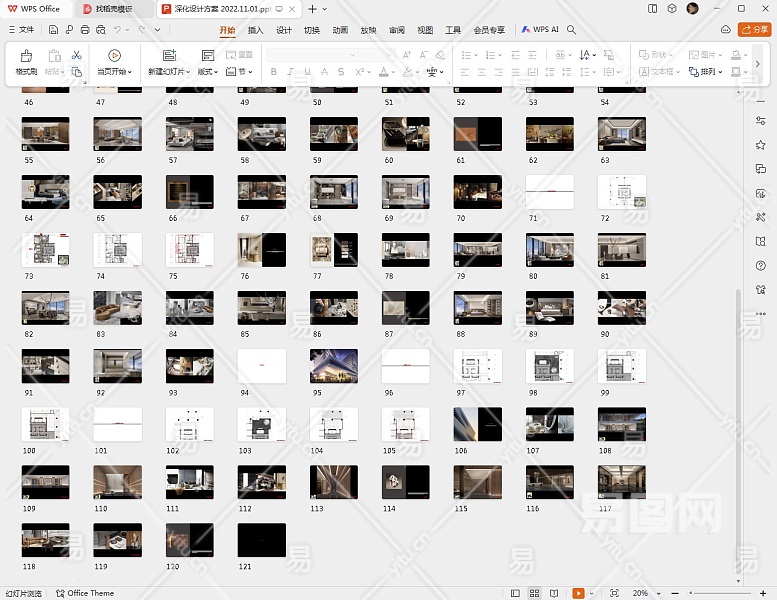Select slide thumbnail number 95
The image size is (777, 600).
[x=333, y=366]
